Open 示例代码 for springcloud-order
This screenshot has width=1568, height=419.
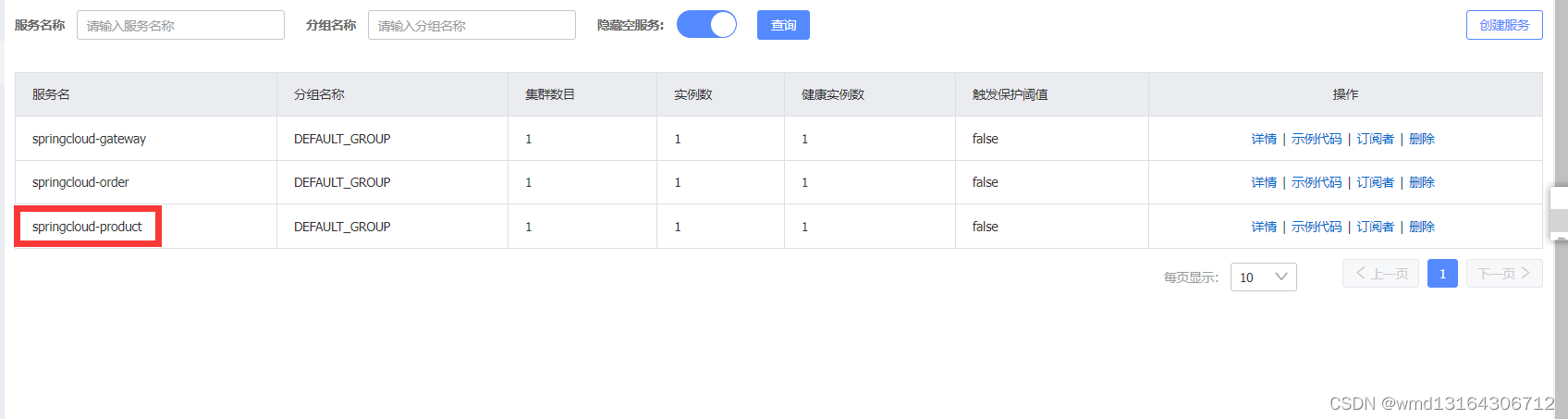1317,182
